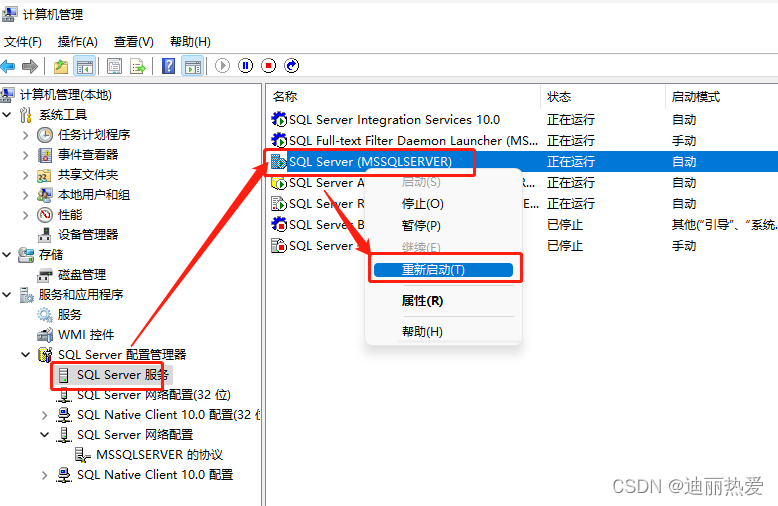The width and height of the screenshot is (778, 506).
Task: Click the 服务 gear icon
Action: click(45, 315)
